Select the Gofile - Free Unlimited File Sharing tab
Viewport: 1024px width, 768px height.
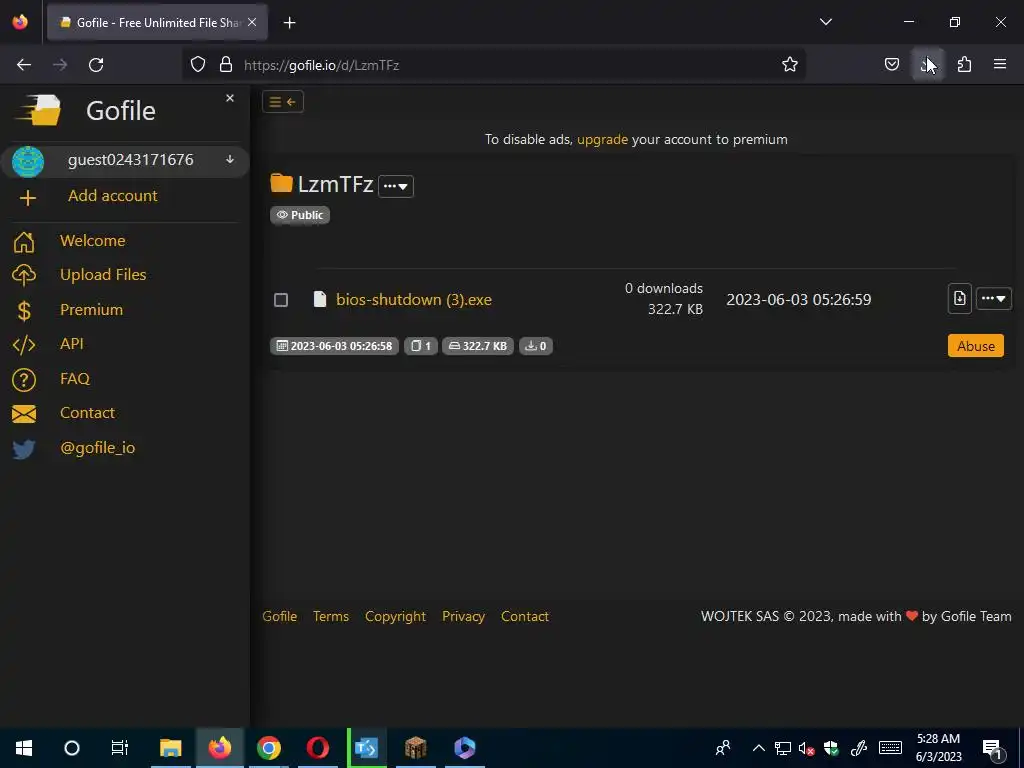click(157, 23)
